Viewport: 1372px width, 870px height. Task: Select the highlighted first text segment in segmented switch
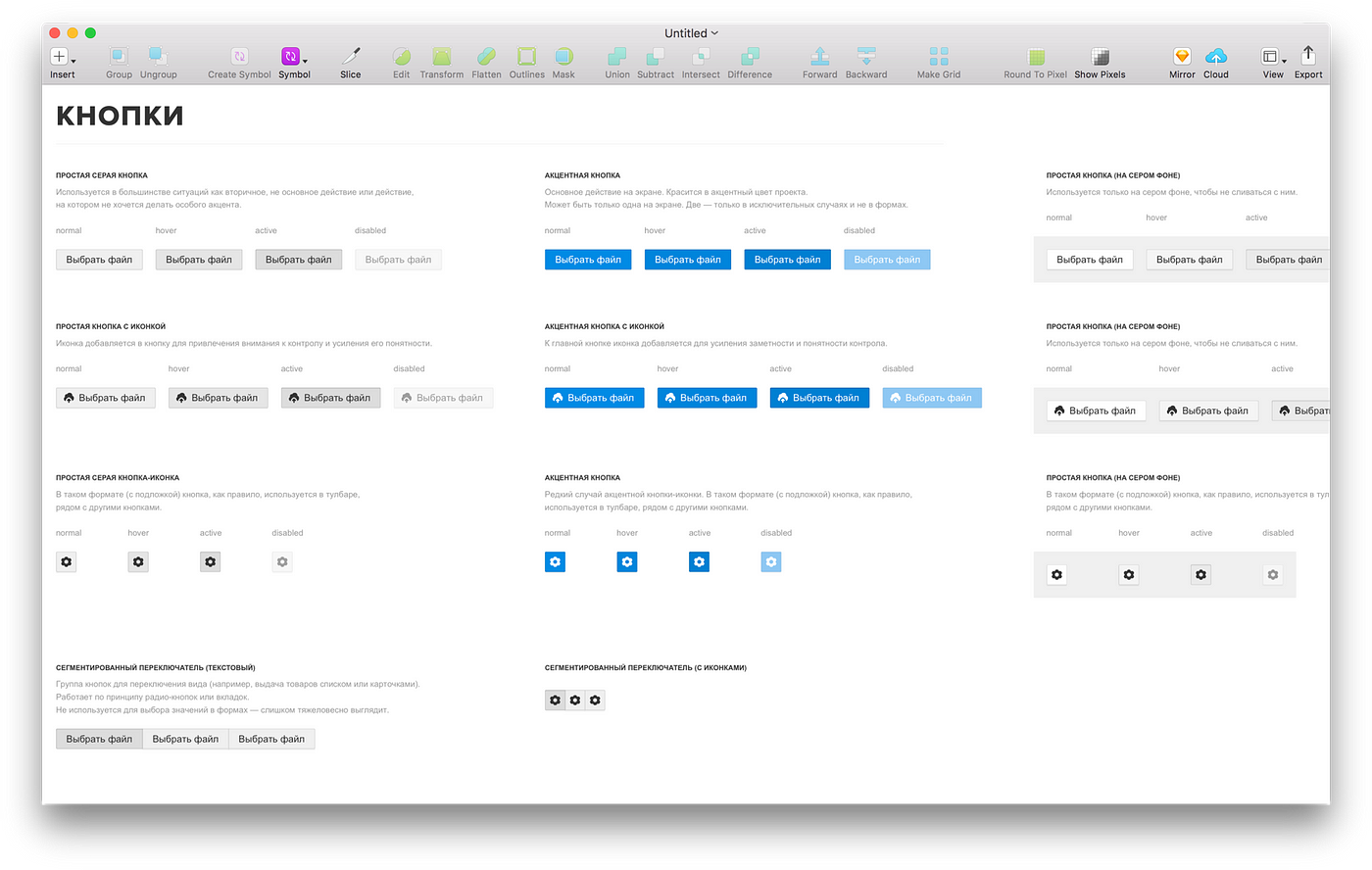99,739
